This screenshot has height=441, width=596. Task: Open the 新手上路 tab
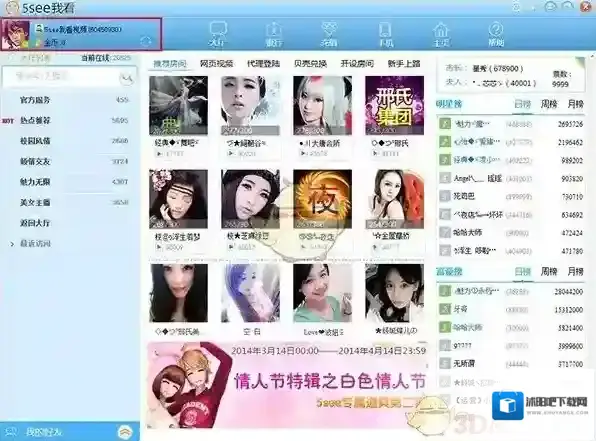click(x=404, y=63)
